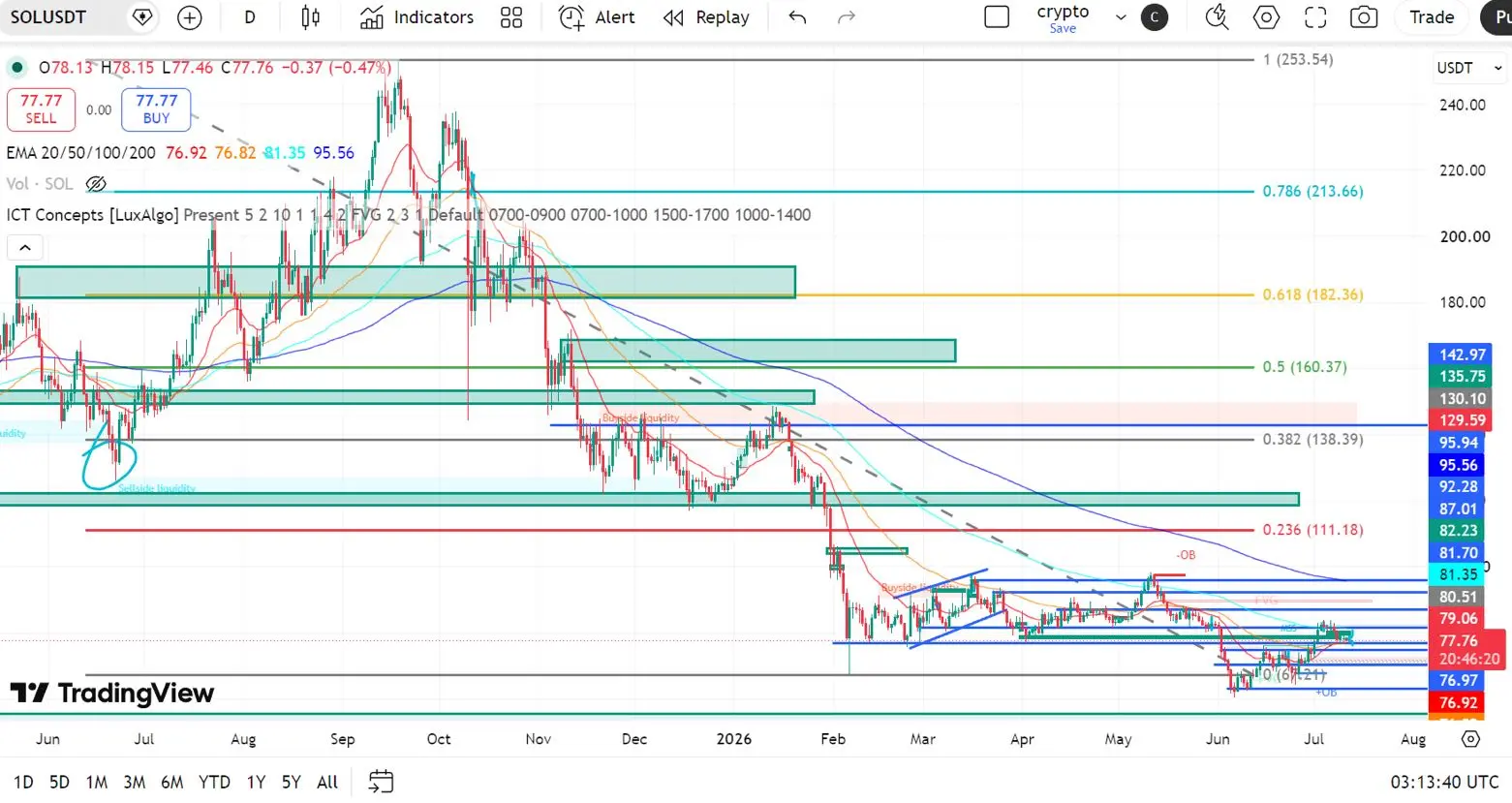This screenshot has height=803, width=1512.
Task: Click the current price 77.76 label
Action: [x=1466, y=650]
